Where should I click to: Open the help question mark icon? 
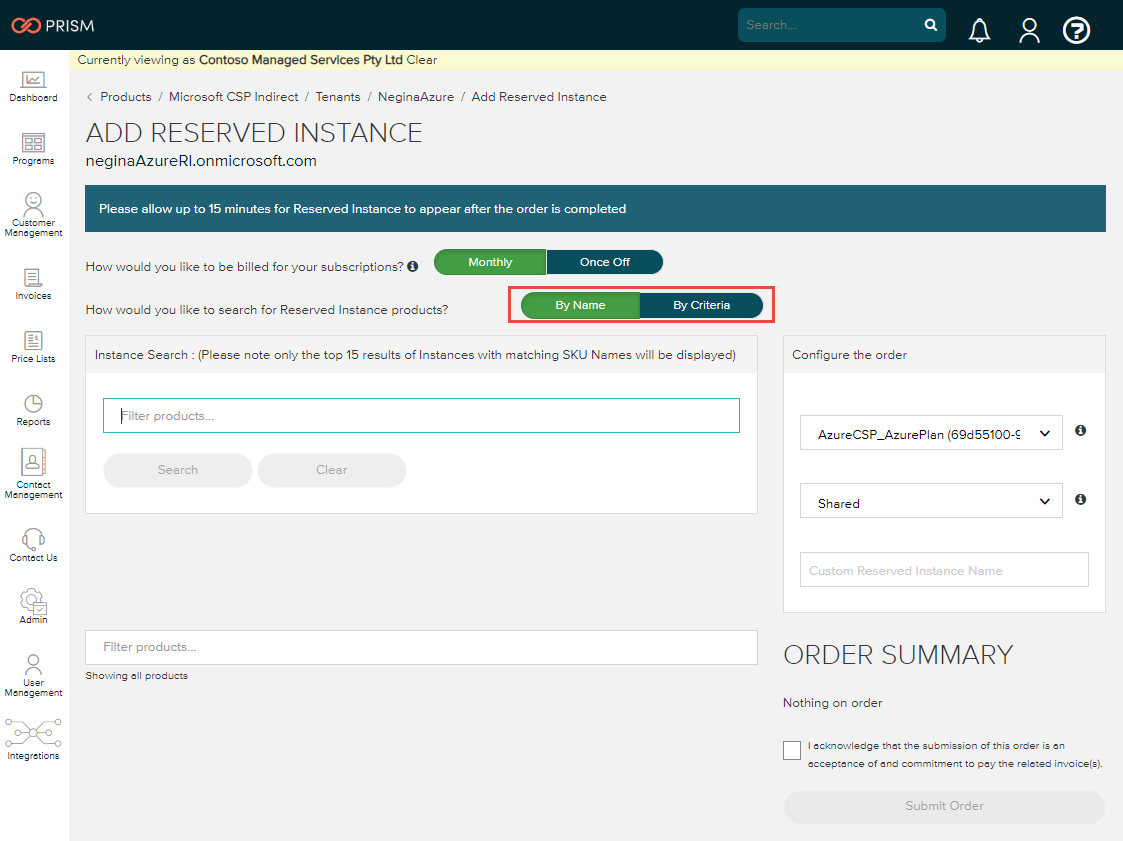pyautogui.click(x=1076, y=31)
